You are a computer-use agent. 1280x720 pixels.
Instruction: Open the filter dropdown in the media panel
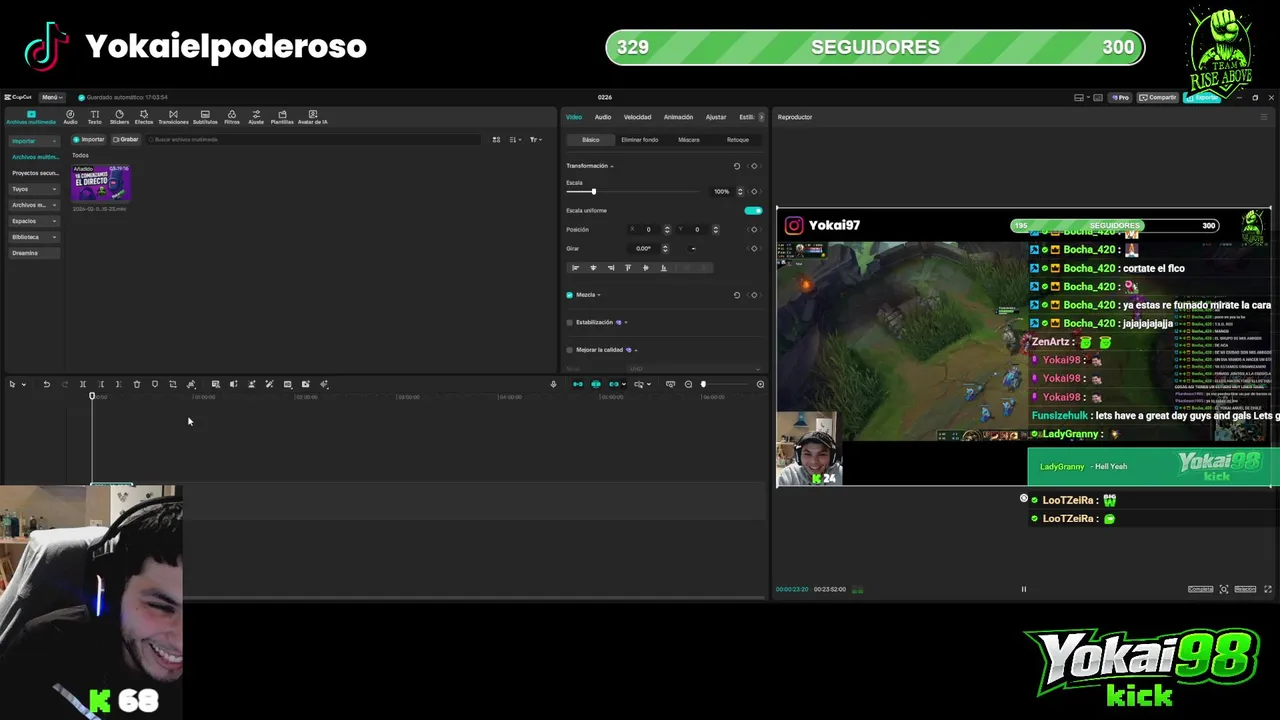click(x=535, y=140)
